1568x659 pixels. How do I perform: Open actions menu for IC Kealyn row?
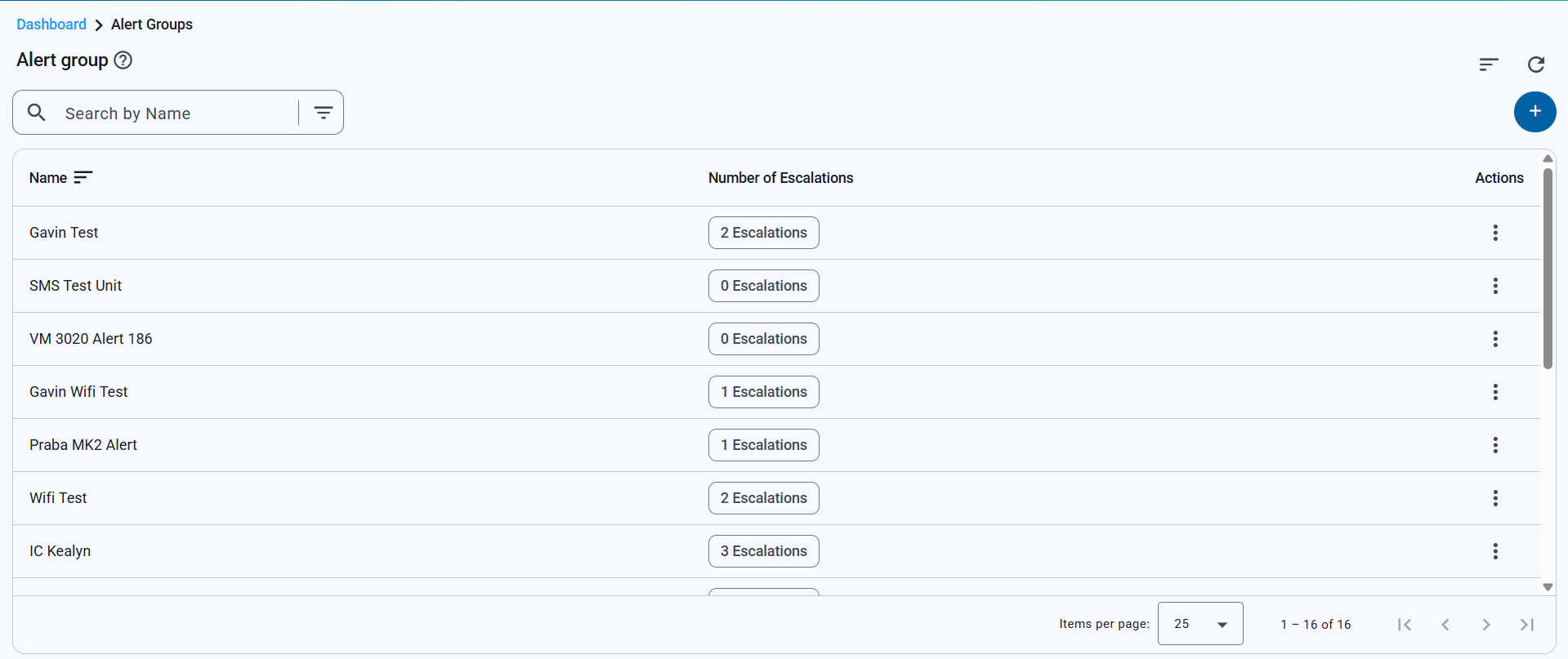1495,551
